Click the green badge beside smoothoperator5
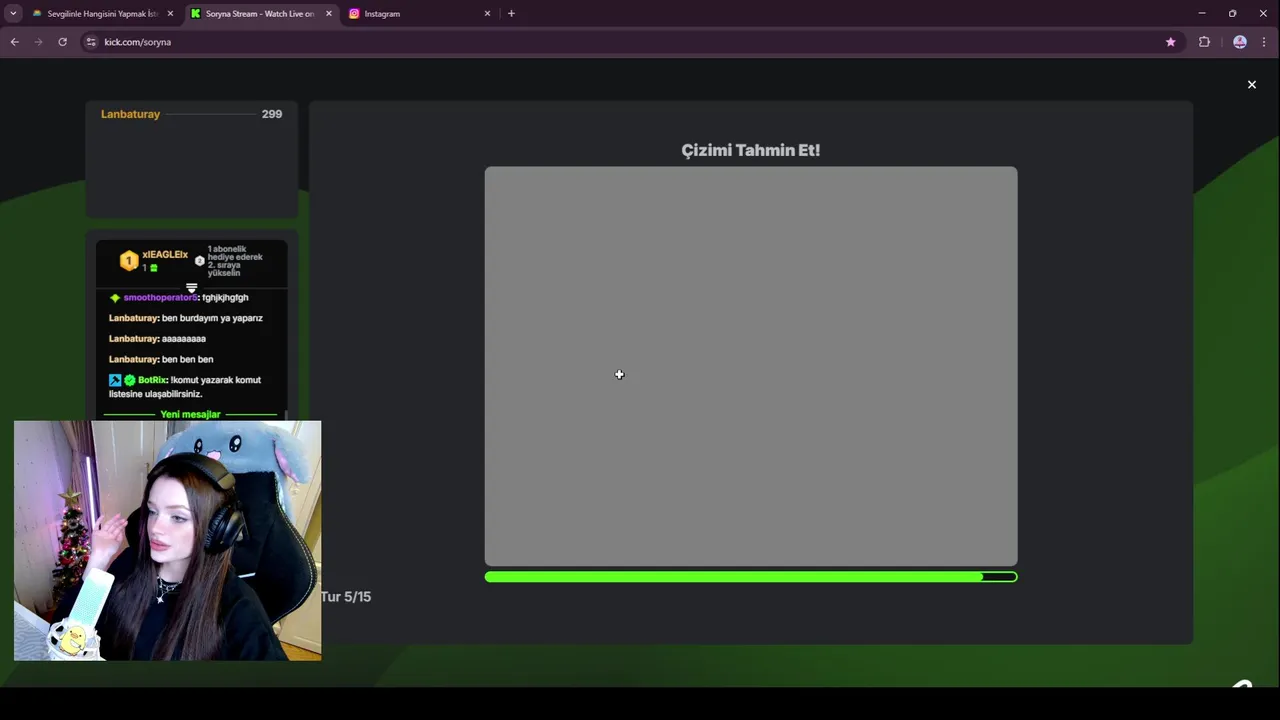Viewport: 1280px width, 720px height. (115, 298)
